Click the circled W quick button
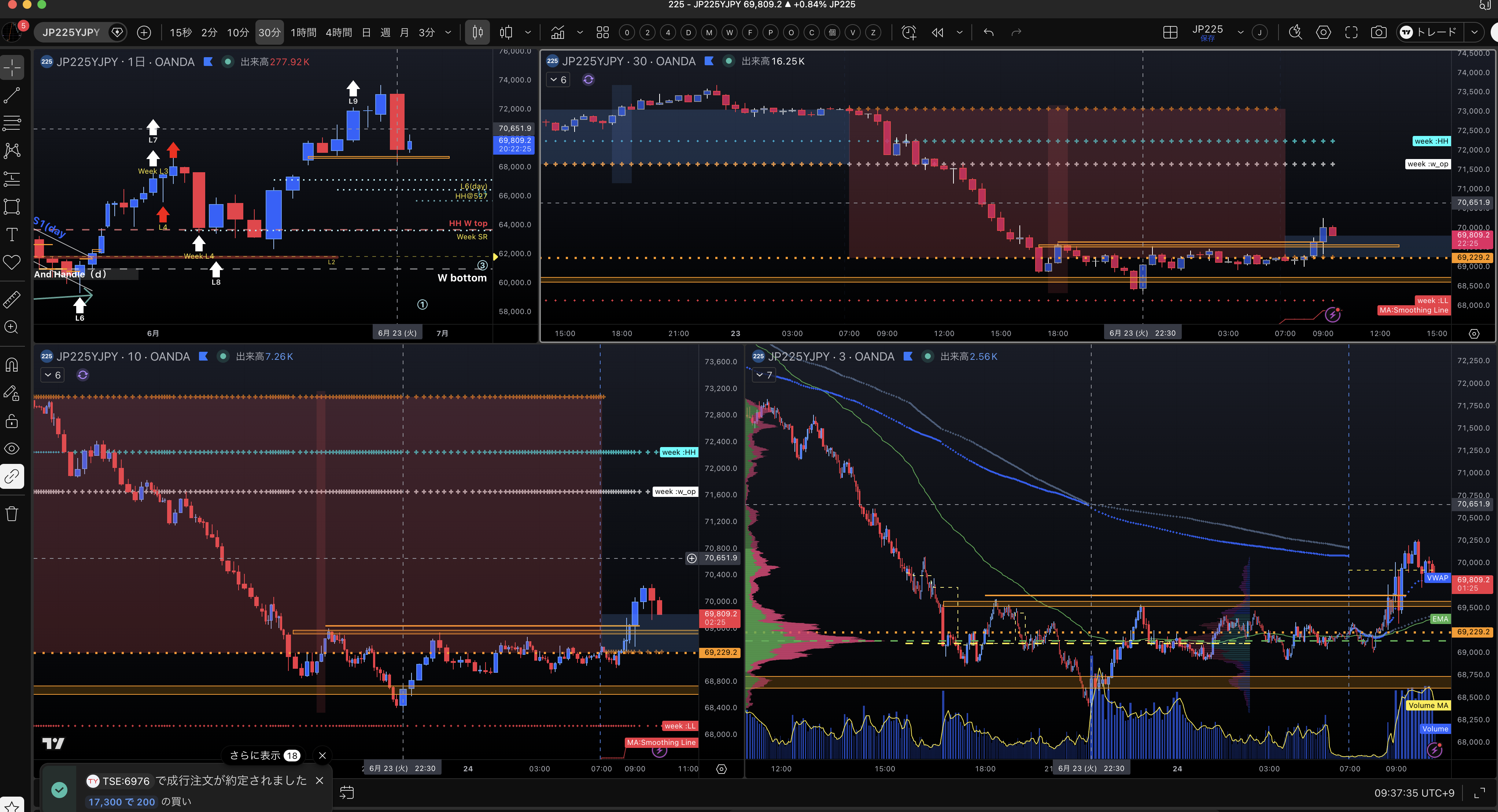The width and height of the screenshot is (1498, 812). coord(729,33)
